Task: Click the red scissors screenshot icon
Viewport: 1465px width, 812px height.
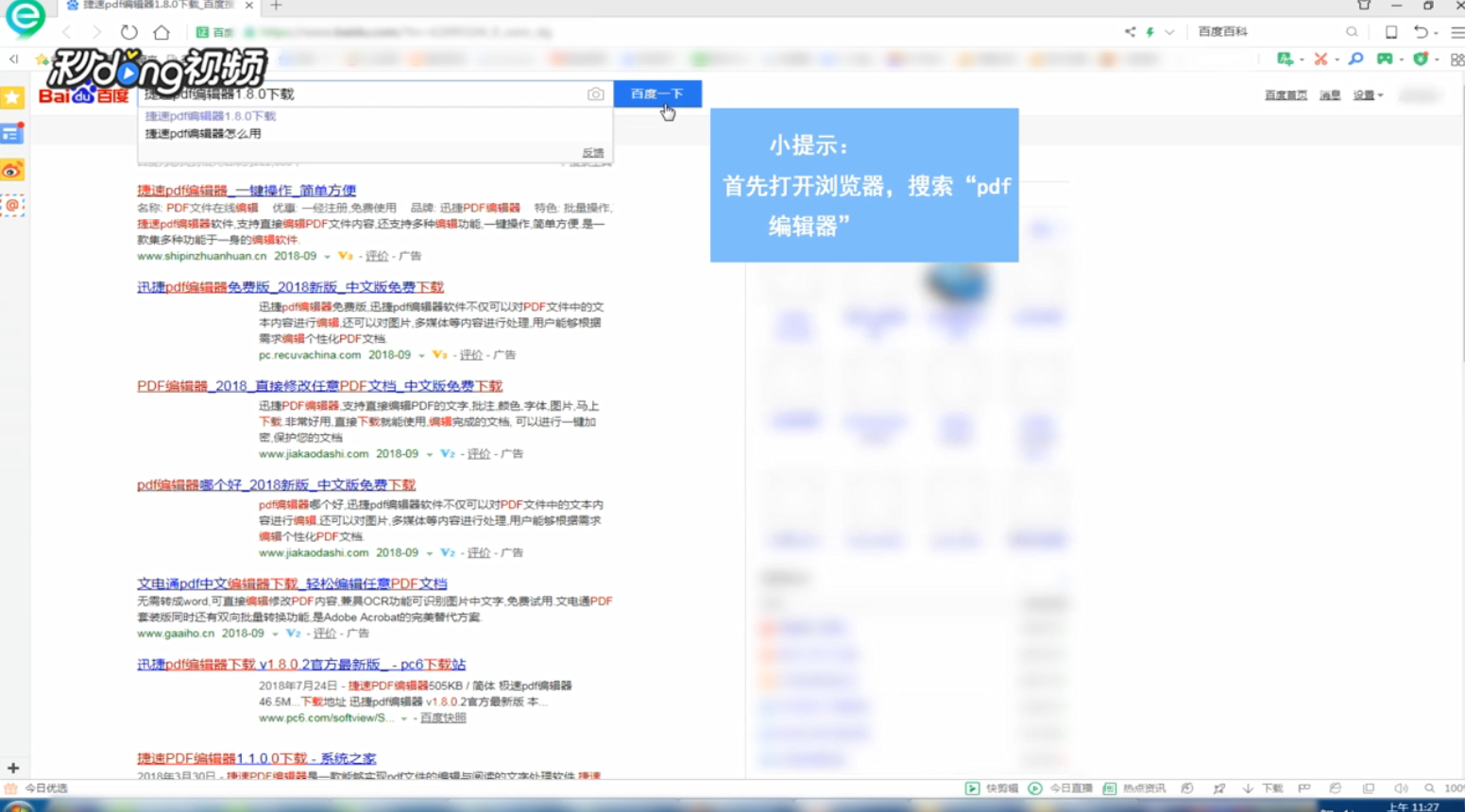Action: pyautogui.click(x=1320, y=59)
